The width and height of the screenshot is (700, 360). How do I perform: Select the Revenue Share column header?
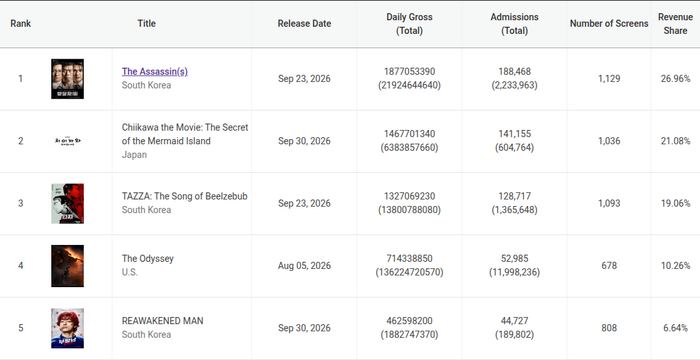[x=675, y=24]
